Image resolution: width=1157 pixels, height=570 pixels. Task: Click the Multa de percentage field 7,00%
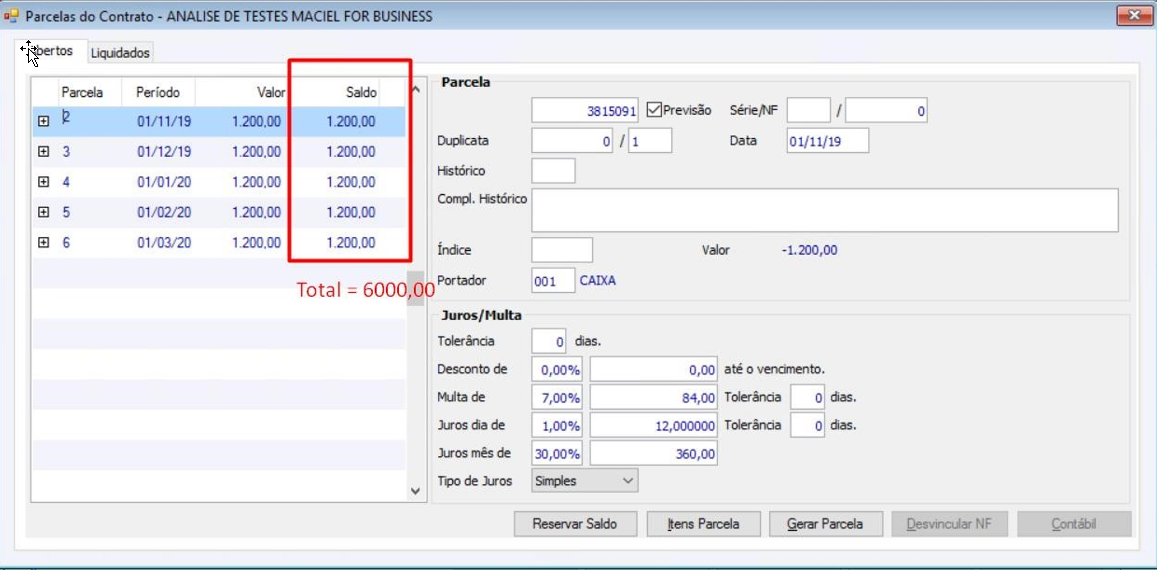(x=557, y=397)
